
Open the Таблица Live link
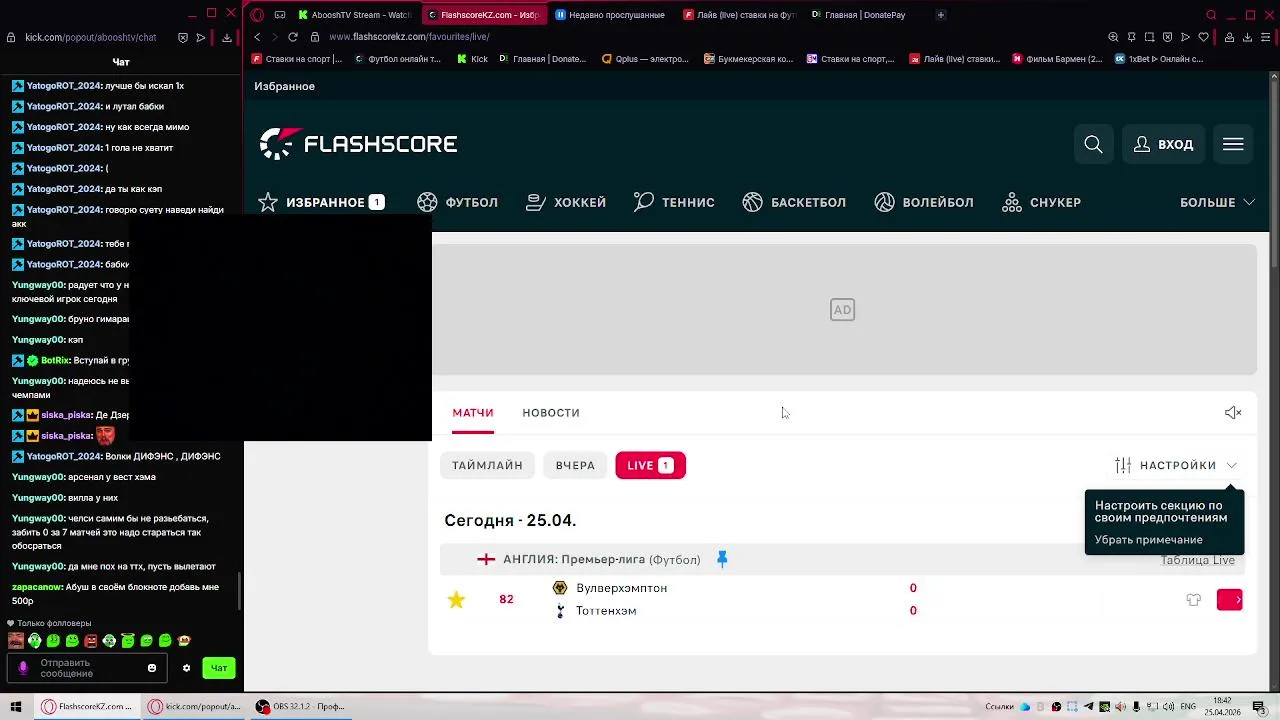coord(1197,560)
